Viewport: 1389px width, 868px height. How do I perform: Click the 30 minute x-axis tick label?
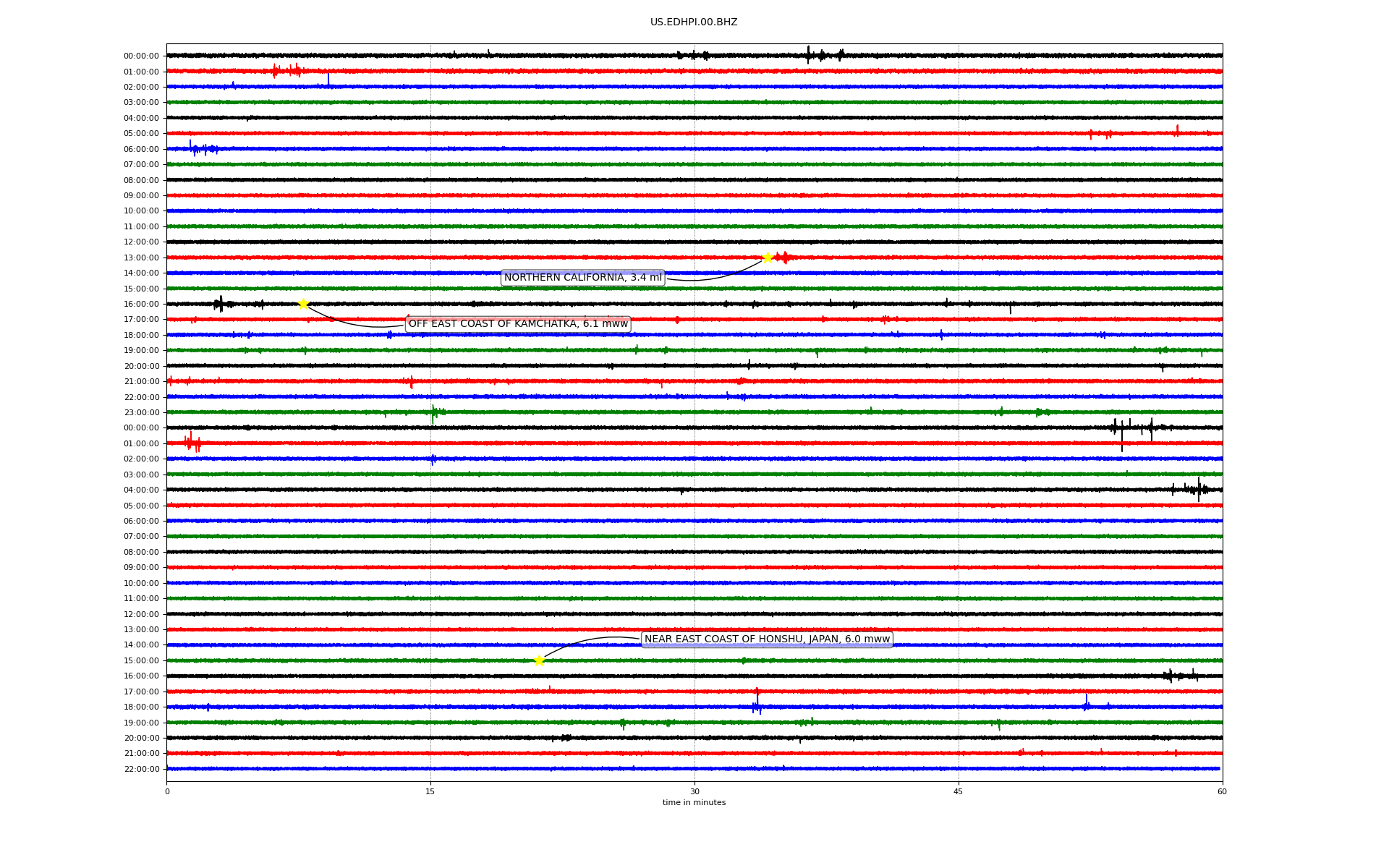pos(694,791)
